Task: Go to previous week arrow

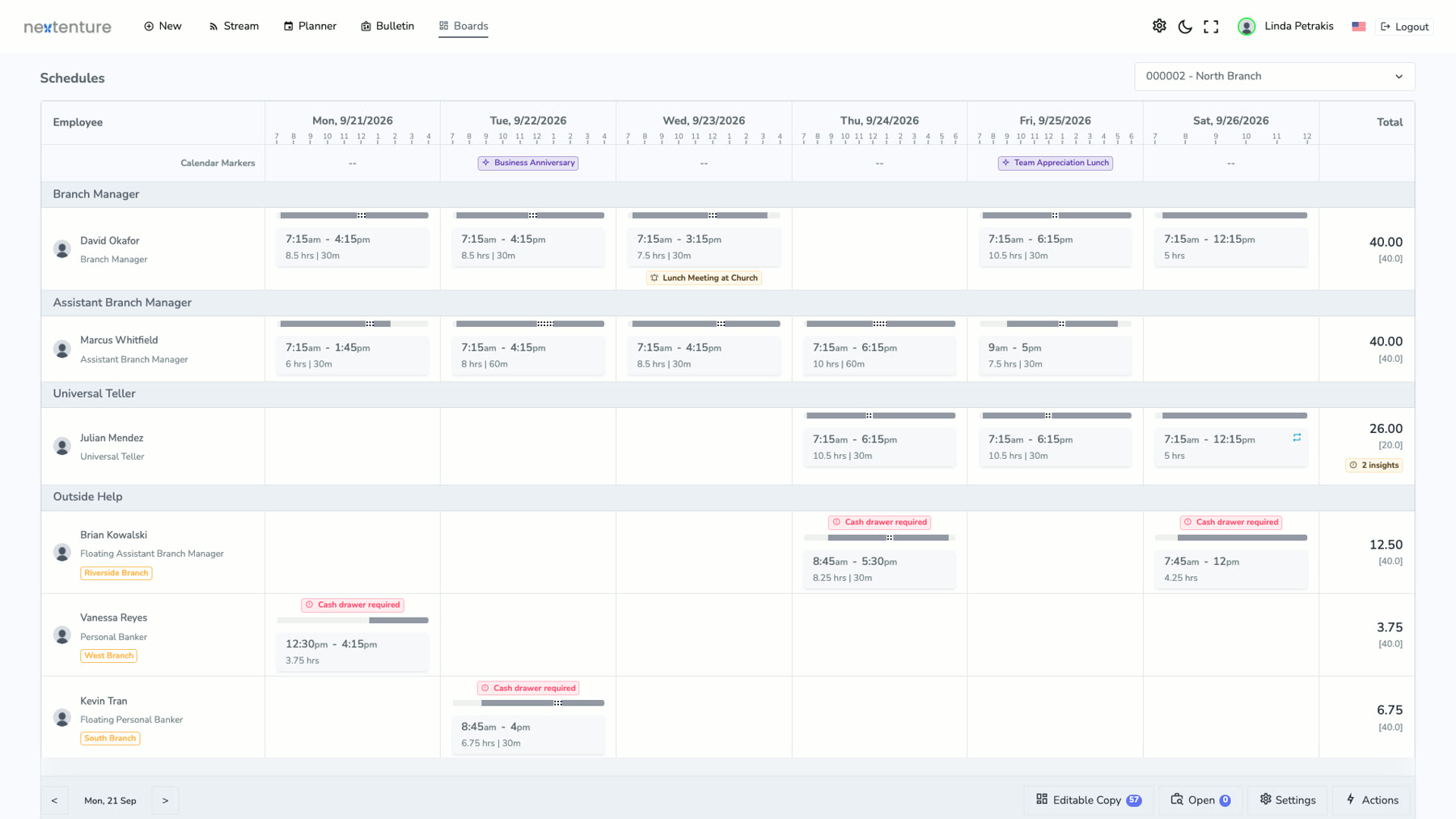Action: coord(54,800)
